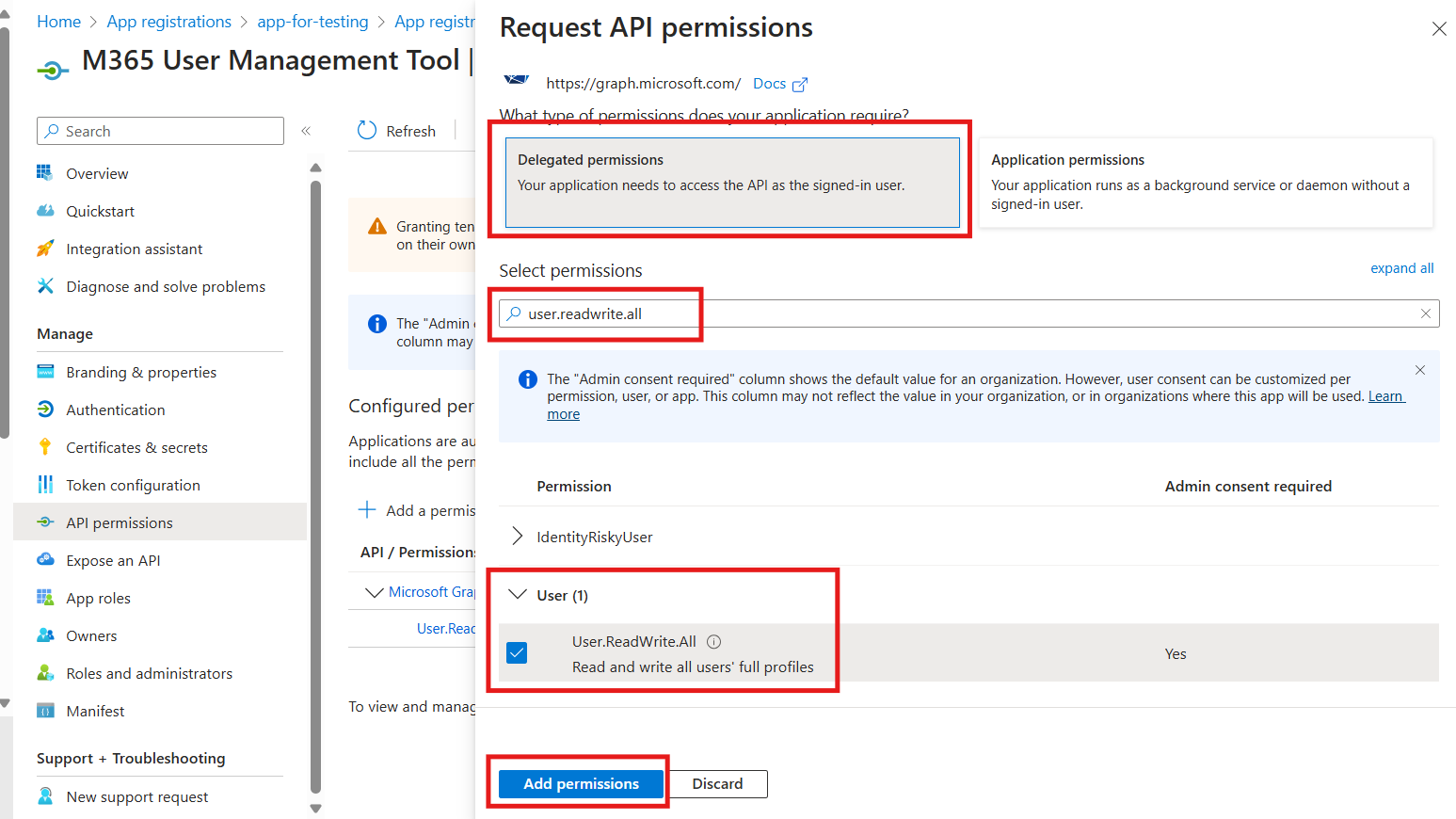This screenshot has width=1456, height=819.
Task: Open the Docs link
Action: click(769, 84)
